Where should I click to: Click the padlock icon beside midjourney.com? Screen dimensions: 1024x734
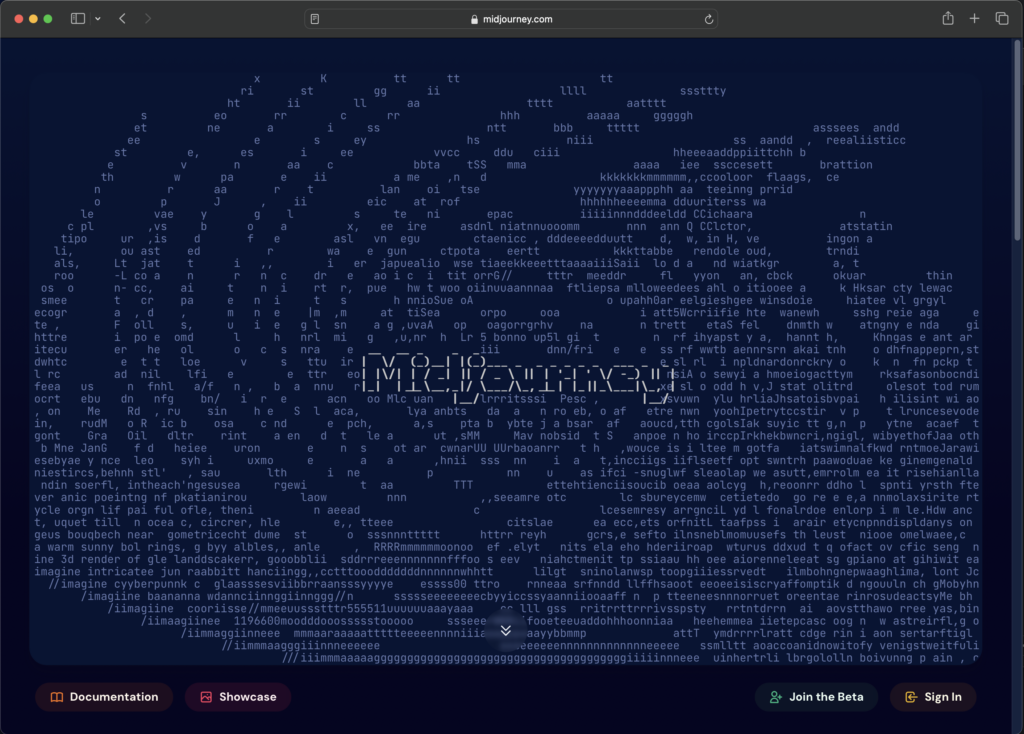coord(474,19)
